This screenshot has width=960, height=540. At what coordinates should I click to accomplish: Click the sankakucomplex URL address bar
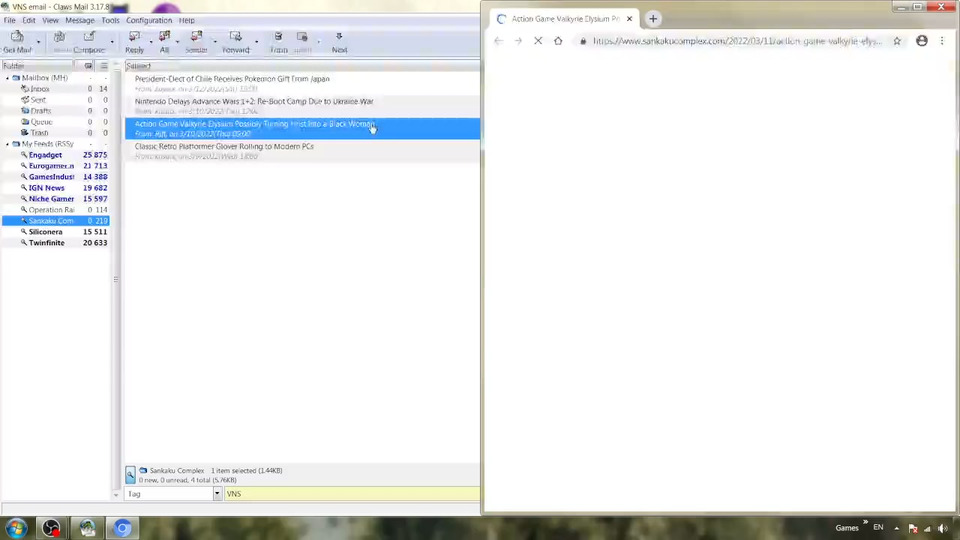point(737,41)
